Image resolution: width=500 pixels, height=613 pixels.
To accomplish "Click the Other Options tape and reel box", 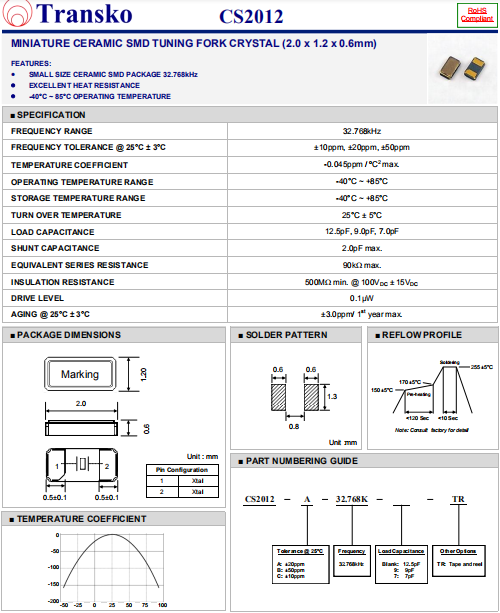I will (x=459, y=561).
